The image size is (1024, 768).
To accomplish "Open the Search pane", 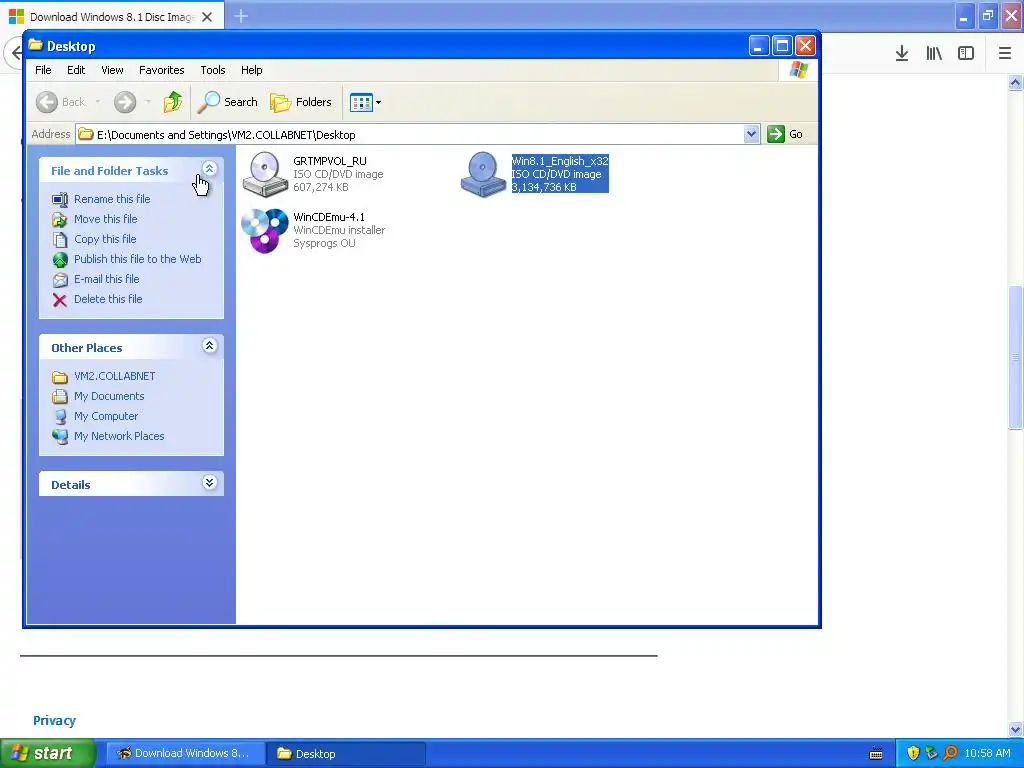I will 227,102.
